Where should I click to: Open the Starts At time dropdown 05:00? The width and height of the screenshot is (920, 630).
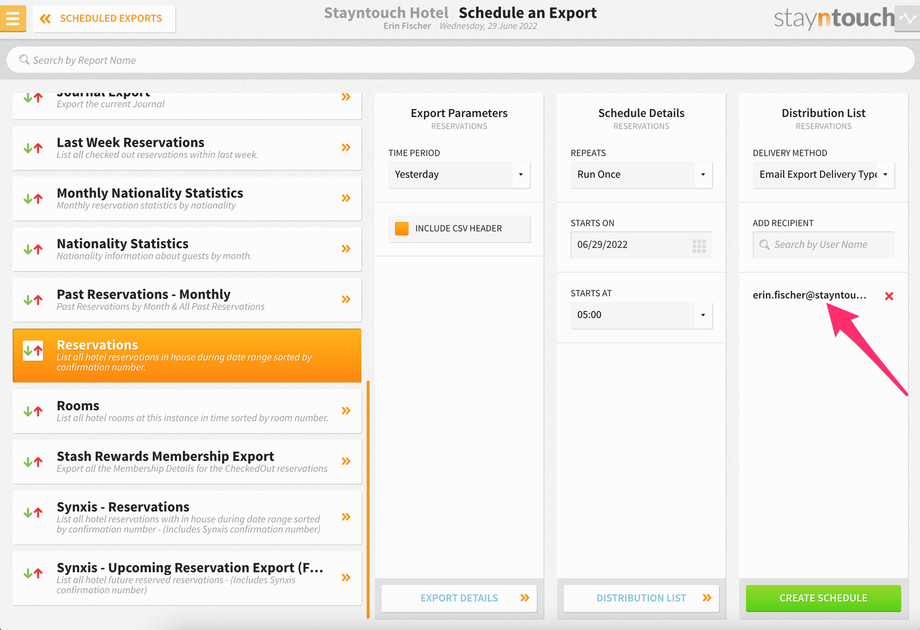[641, 314]
